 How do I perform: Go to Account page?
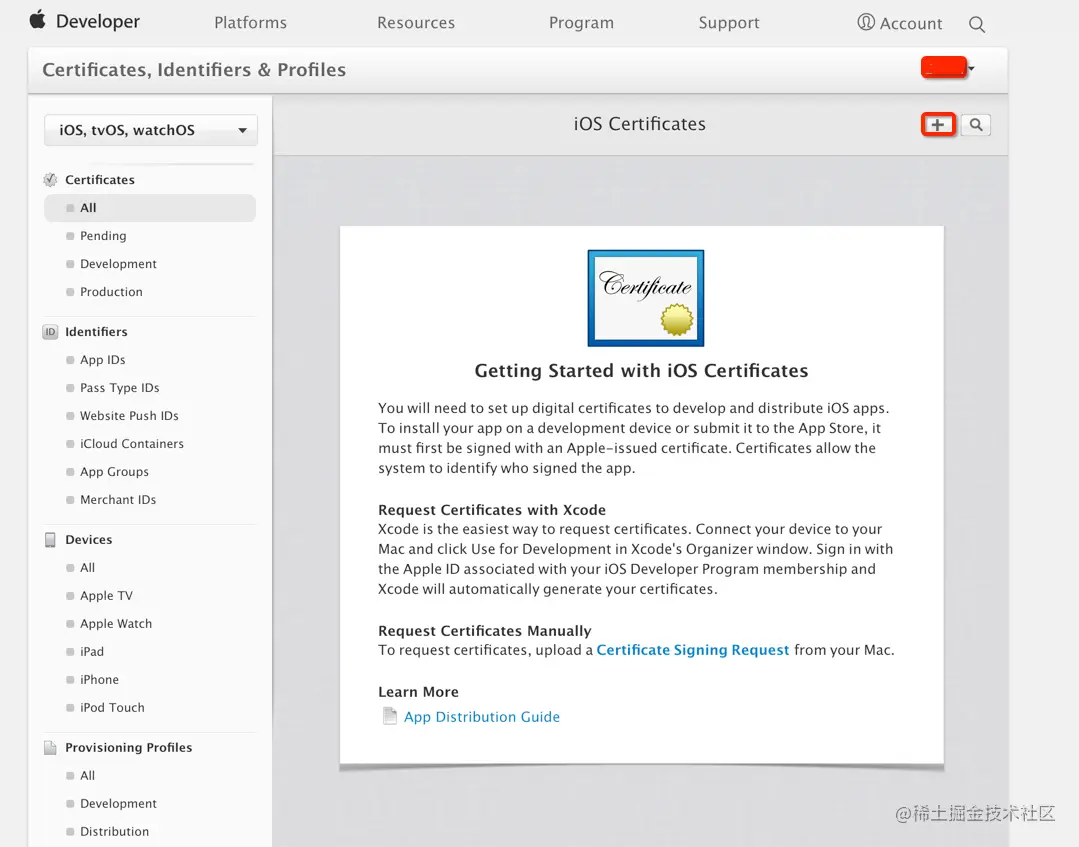point(911,23)
